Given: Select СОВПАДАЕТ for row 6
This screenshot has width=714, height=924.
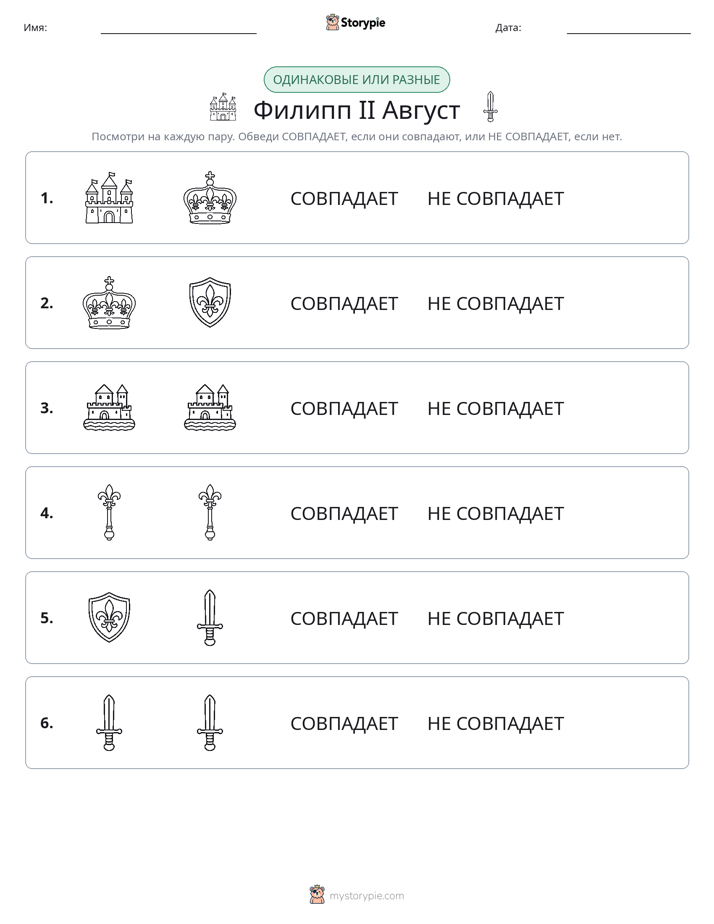Looking at the screenshot, I should click(x=344, y=723).
